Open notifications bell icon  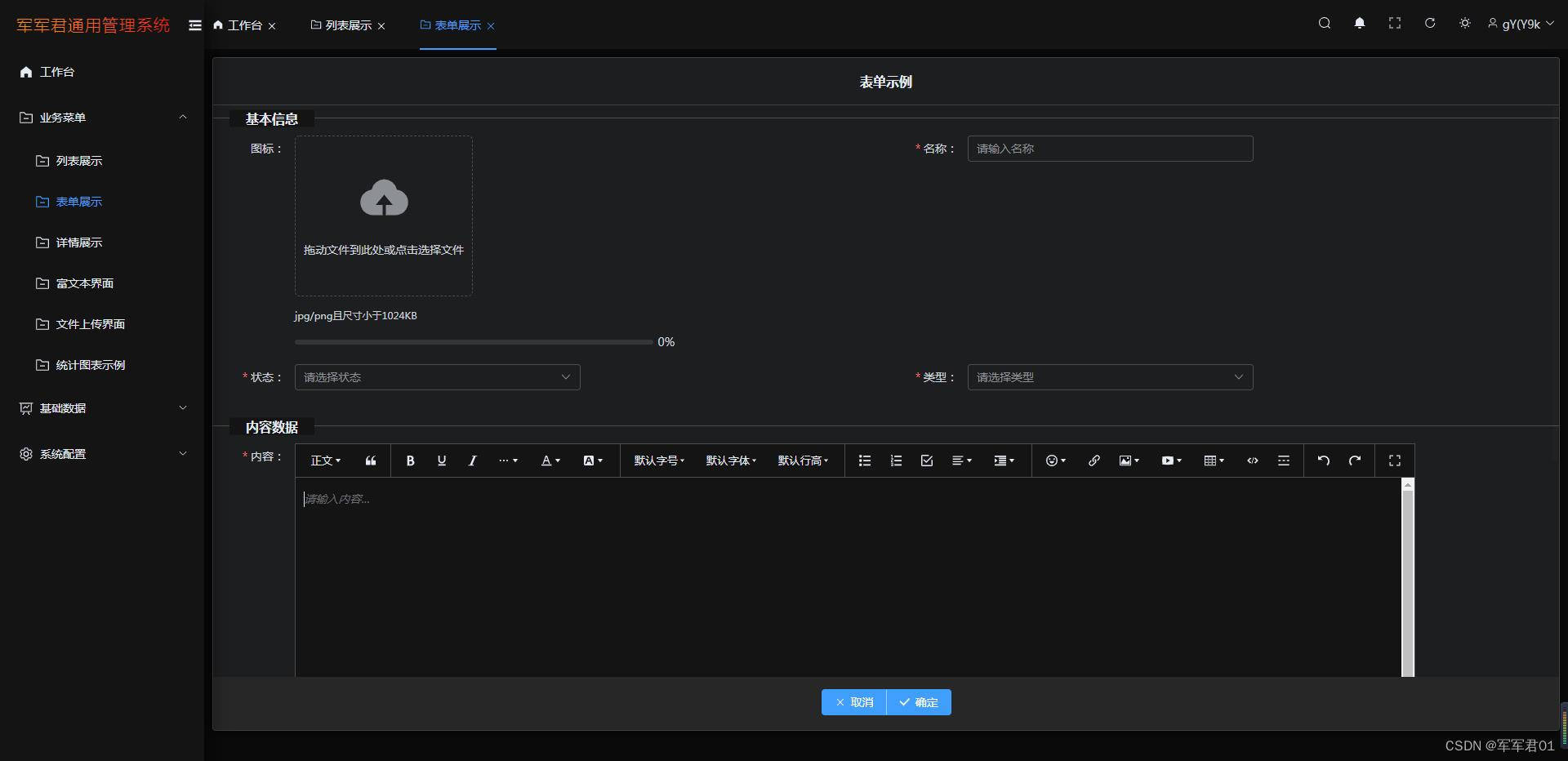1359,24
